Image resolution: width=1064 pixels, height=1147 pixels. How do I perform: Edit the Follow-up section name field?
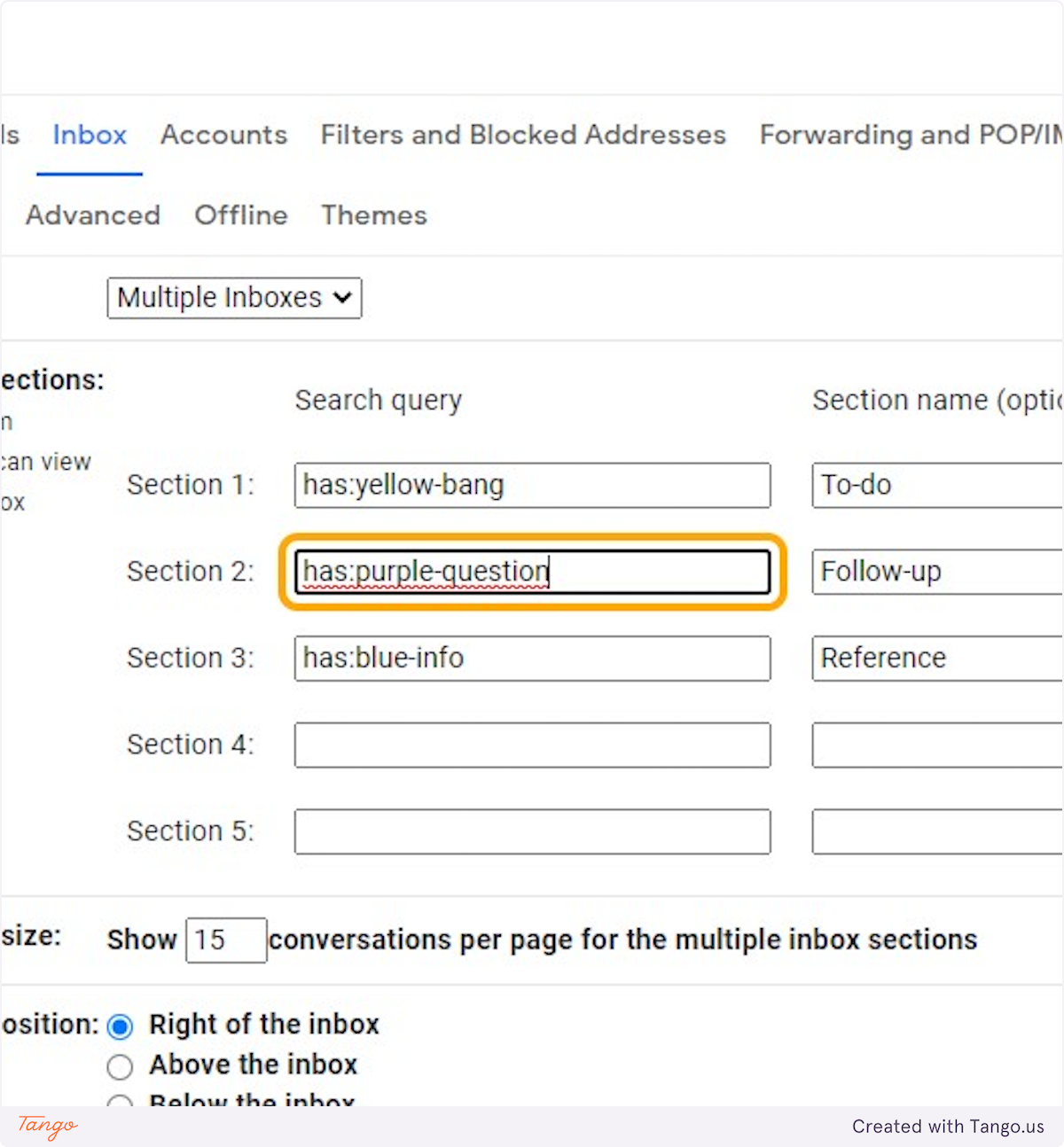(936, 572)
